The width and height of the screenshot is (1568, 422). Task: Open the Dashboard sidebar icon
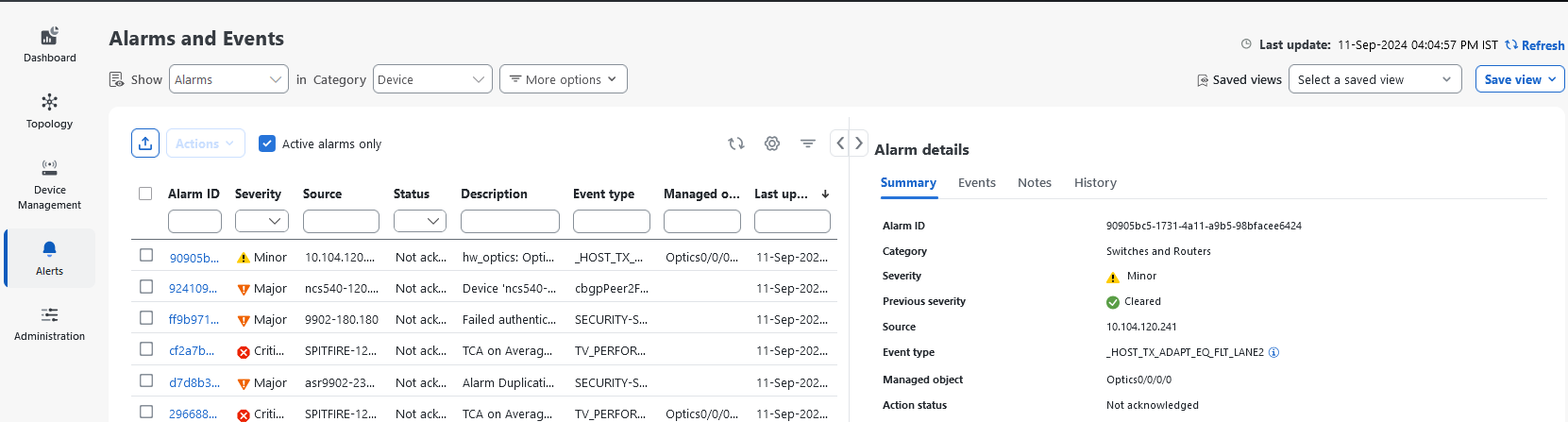tap(49, 37)
